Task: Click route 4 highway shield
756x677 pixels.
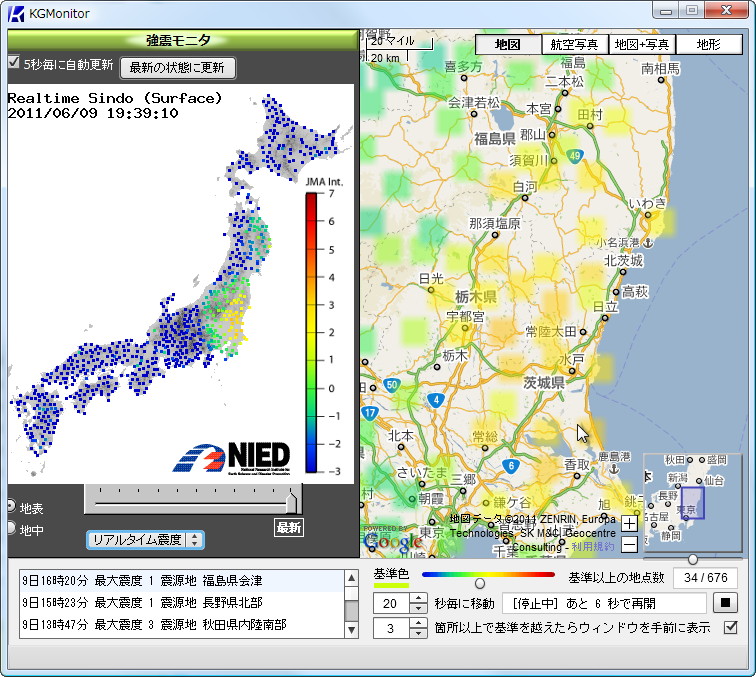Action: 436,400
